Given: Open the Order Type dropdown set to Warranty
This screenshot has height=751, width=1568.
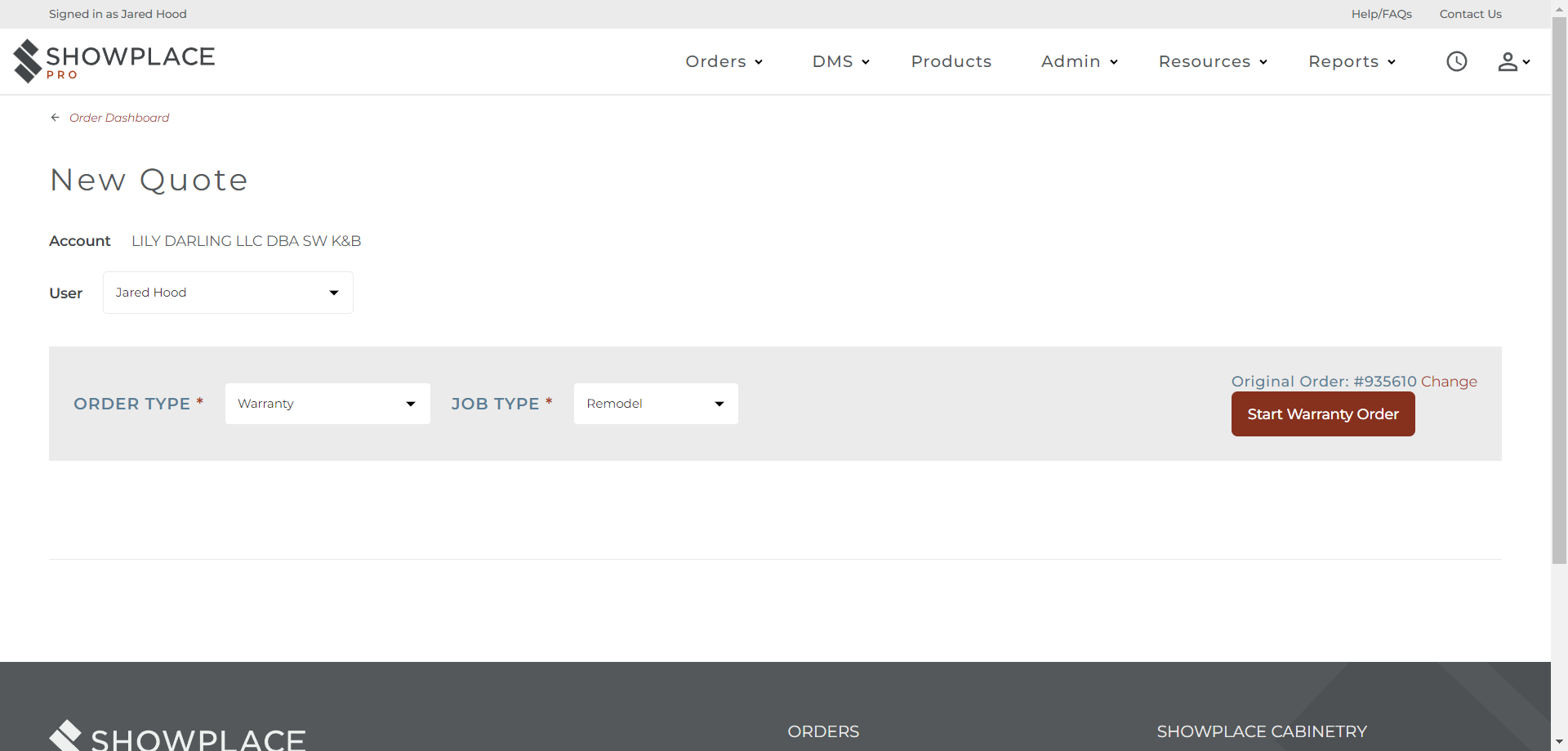Looking at the screenshot, I should (327, 404).
